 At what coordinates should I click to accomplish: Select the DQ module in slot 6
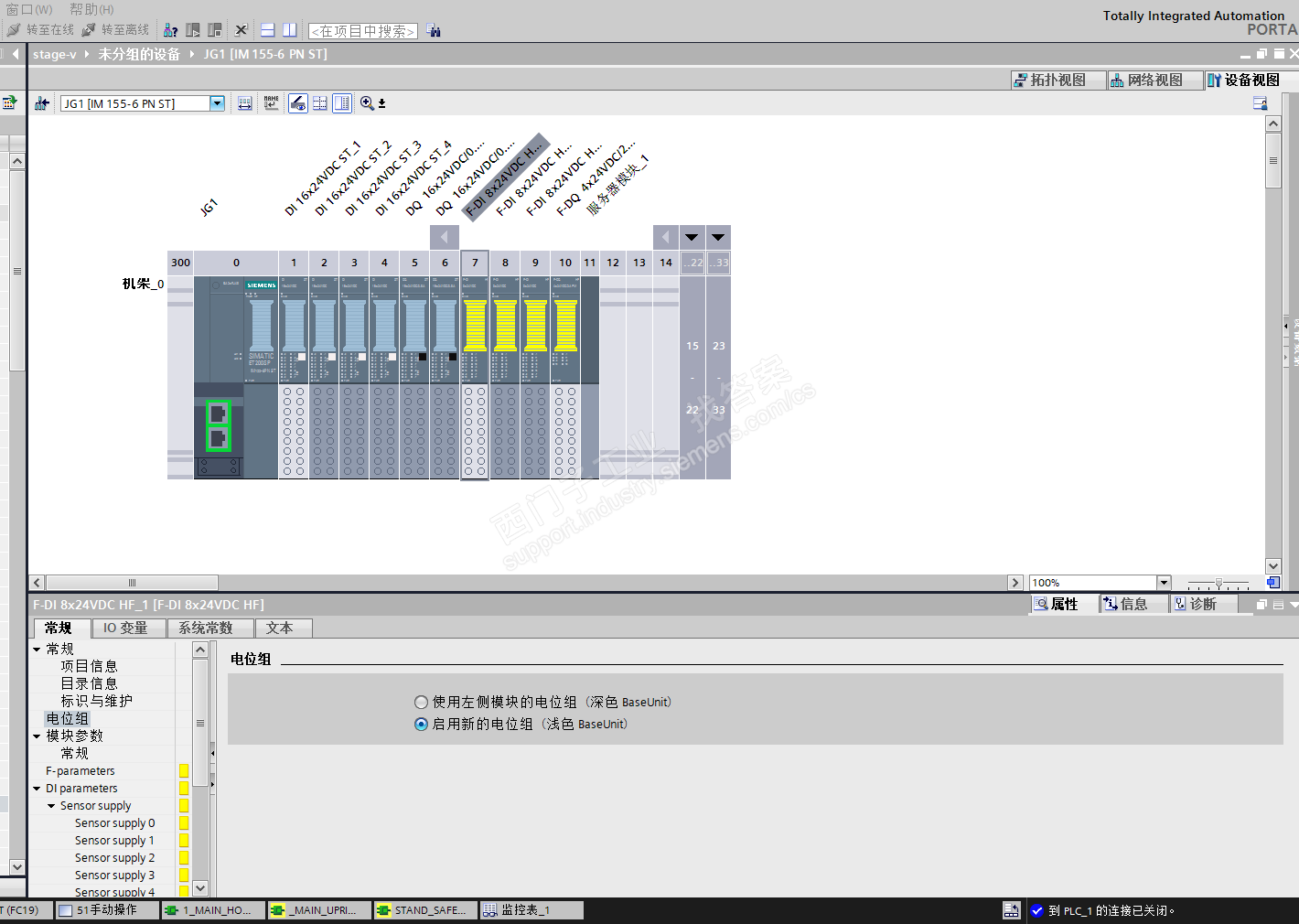click(445, 377)
